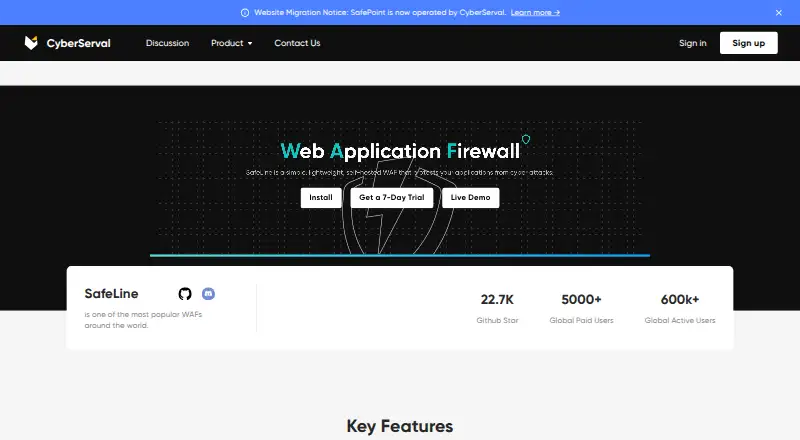This screenshot has width=800, height=440.
Task: Click the 'most popular WAFs' description text
Action: point(143,320)
